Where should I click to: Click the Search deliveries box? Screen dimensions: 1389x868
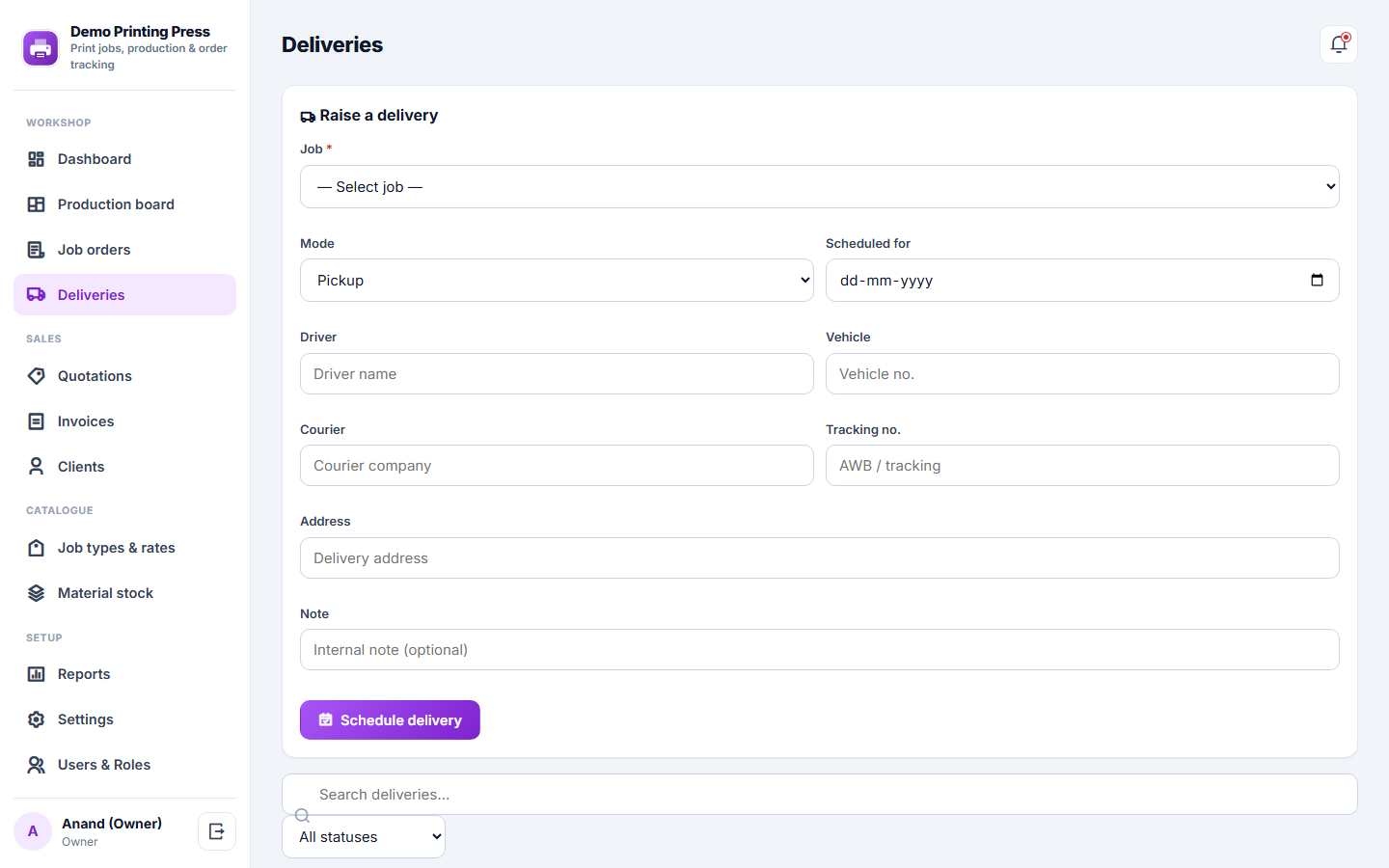pos(820,795)
